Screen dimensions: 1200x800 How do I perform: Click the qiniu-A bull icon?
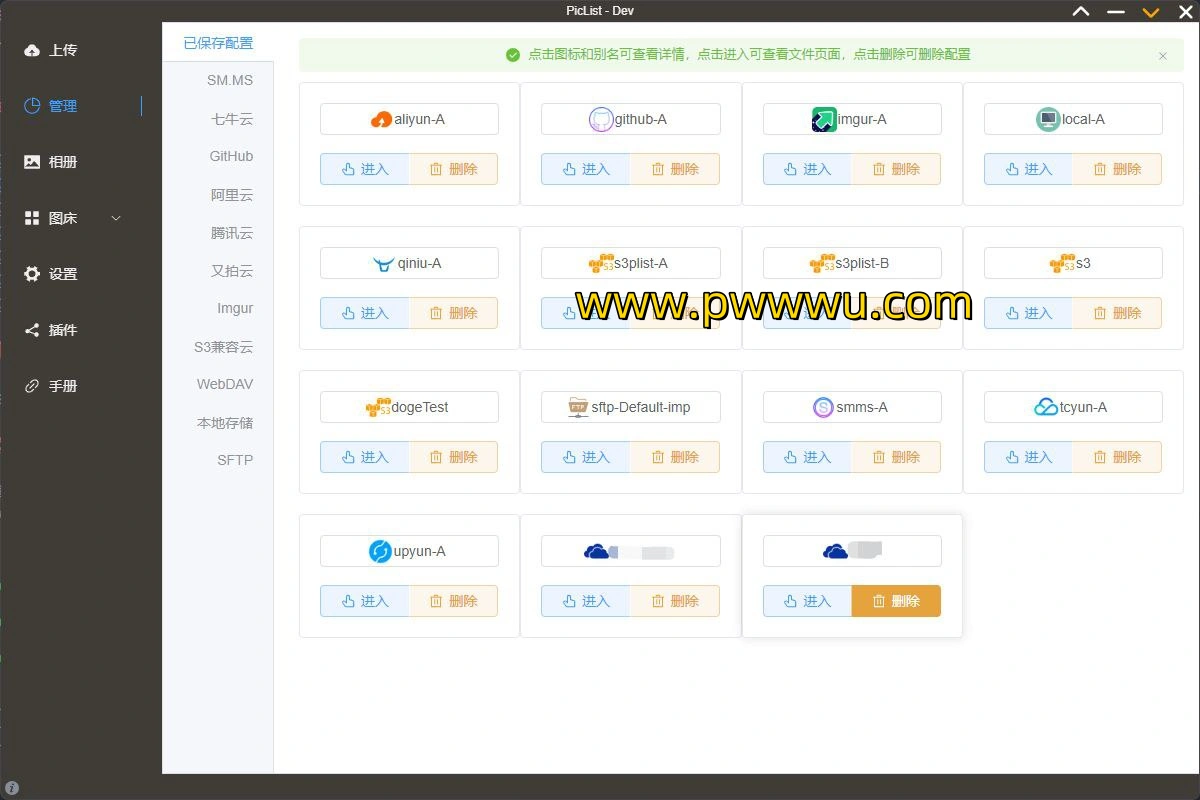[383, 264]
